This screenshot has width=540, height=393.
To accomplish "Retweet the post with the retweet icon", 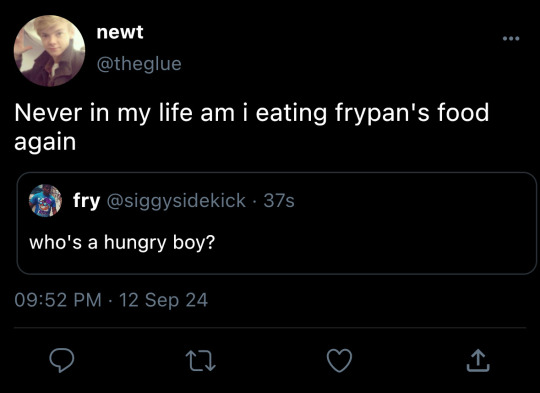I will (x=201, y=361).
